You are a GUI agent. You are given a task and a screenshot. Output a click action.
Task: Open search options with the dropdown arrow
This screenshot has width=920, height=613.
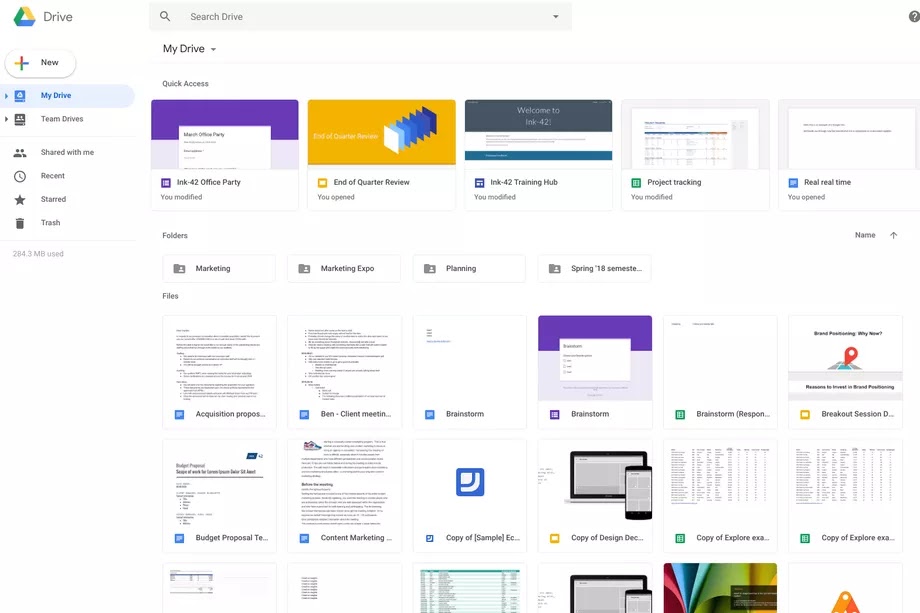(556, 16)
